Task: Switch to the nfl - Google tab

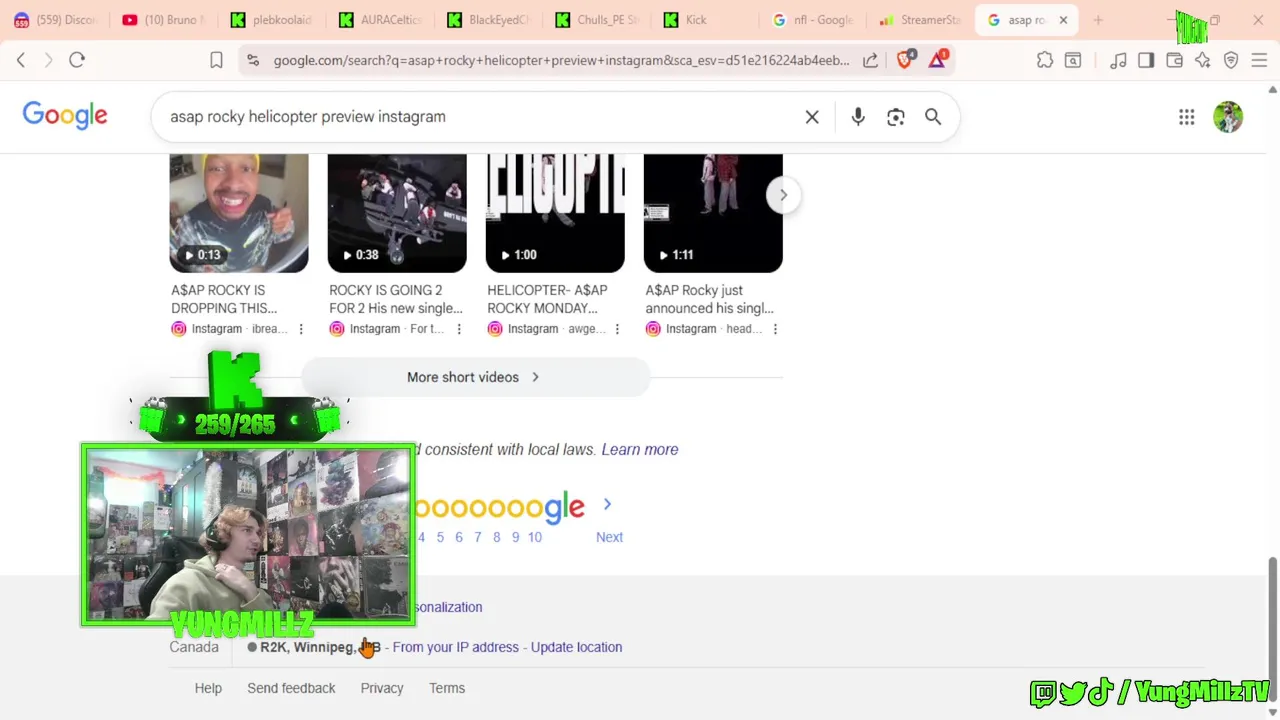Action: 812,20
